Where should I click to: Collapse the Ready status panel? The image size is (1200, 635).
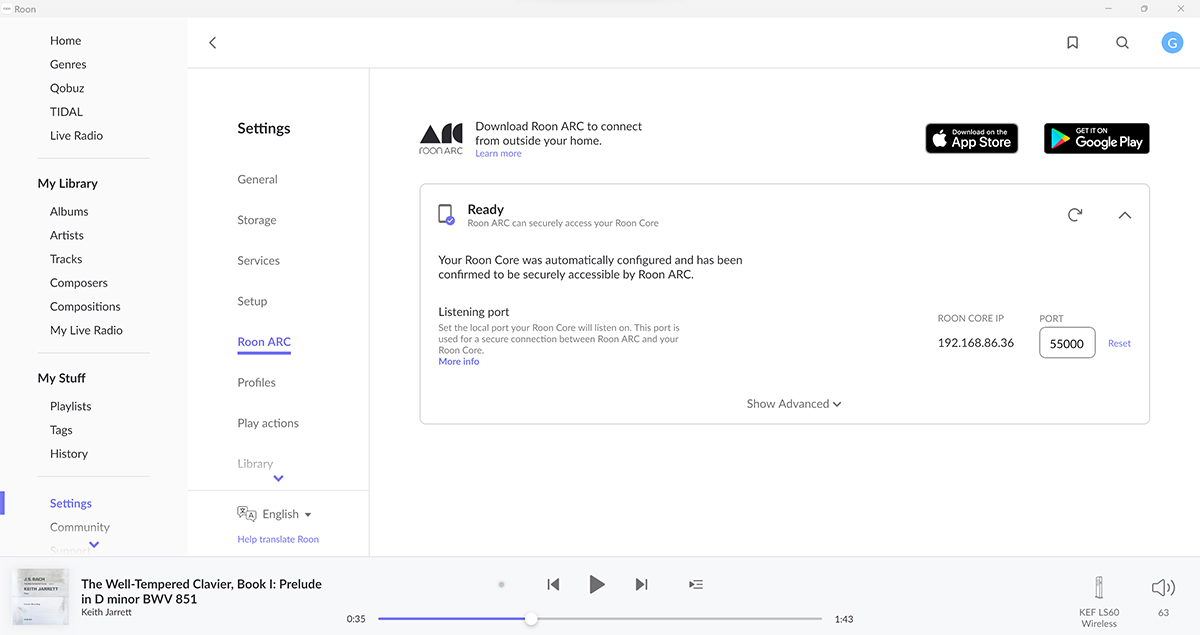1125,215
